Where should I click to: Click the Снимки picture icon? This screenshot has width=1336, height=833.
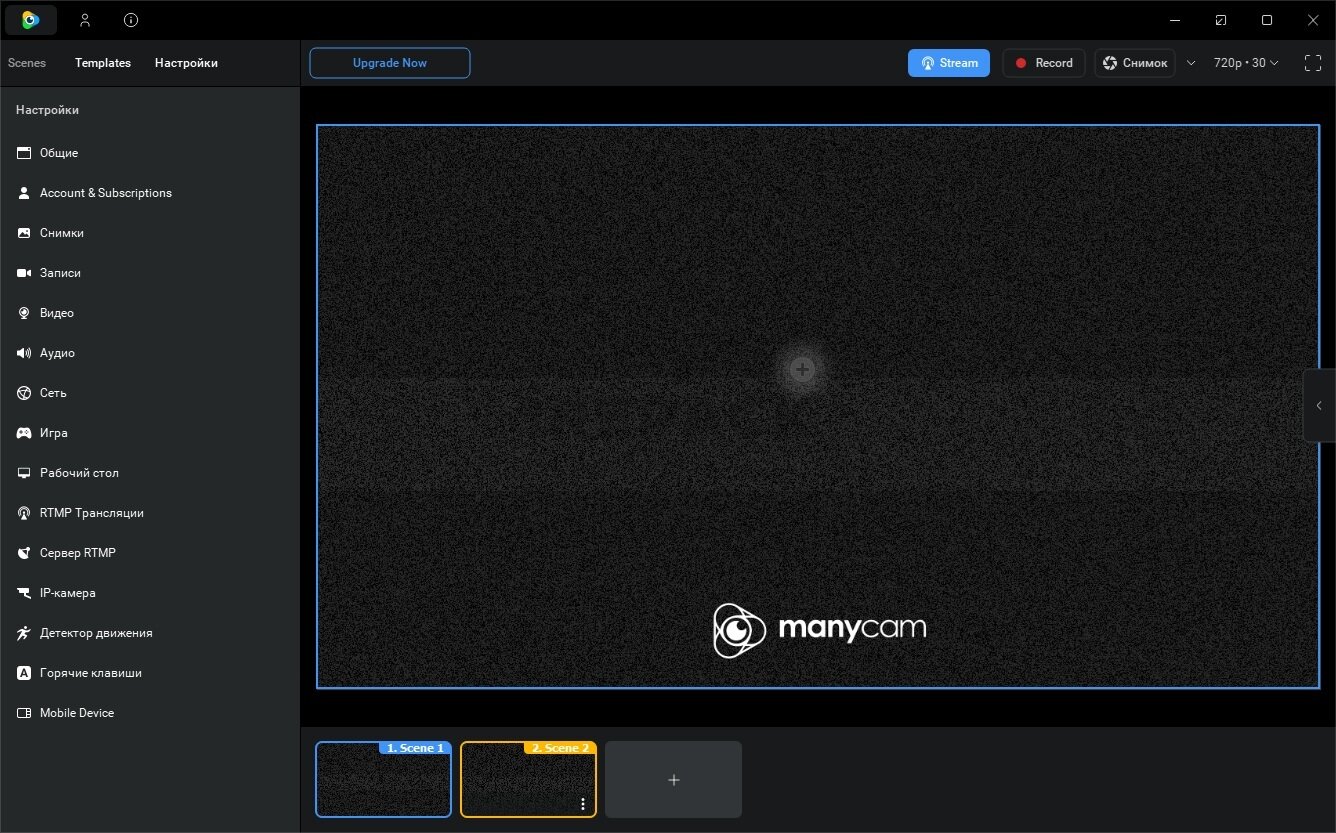(24, 233)
